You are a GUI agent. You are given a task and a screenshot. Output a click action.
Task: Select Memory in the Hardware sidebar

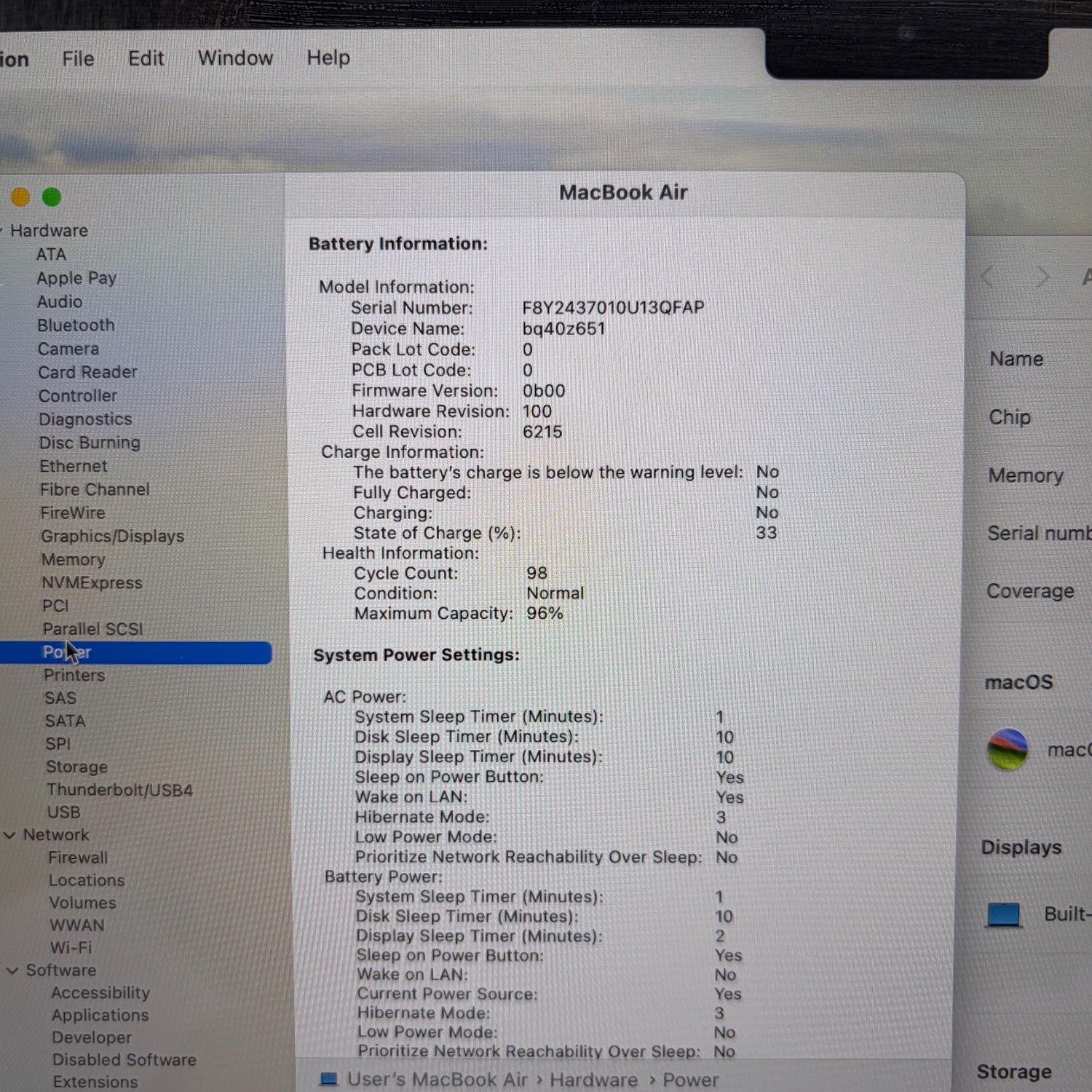coord(74,559)
